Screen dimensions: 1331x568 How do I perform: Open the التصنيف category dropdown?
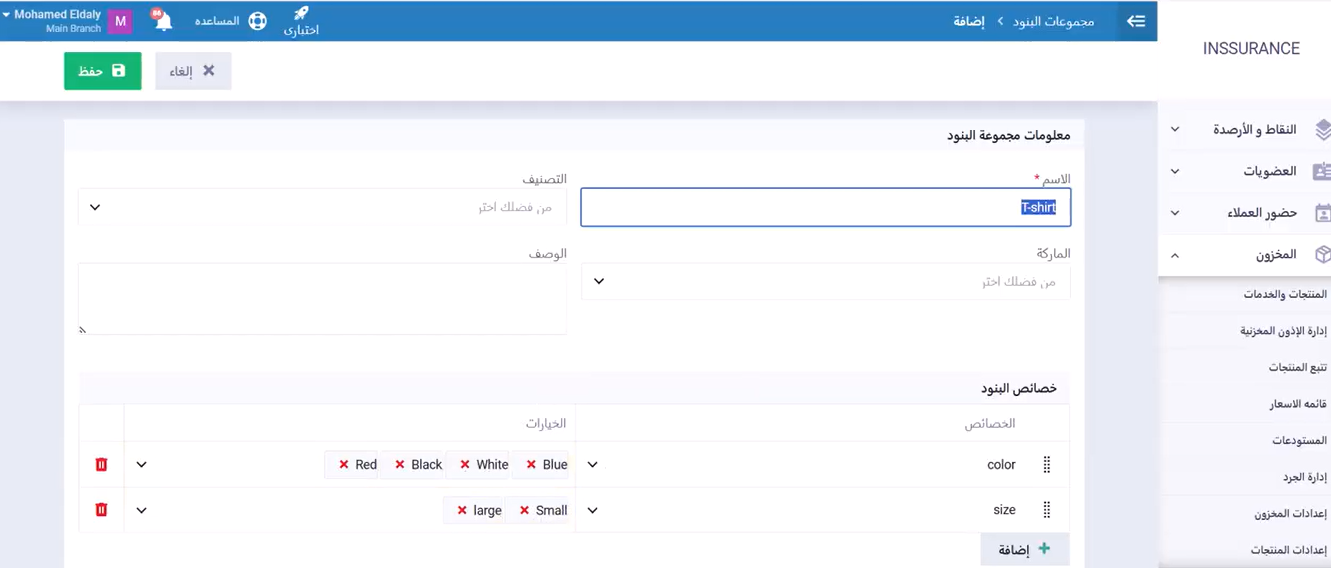coord(322,207)
